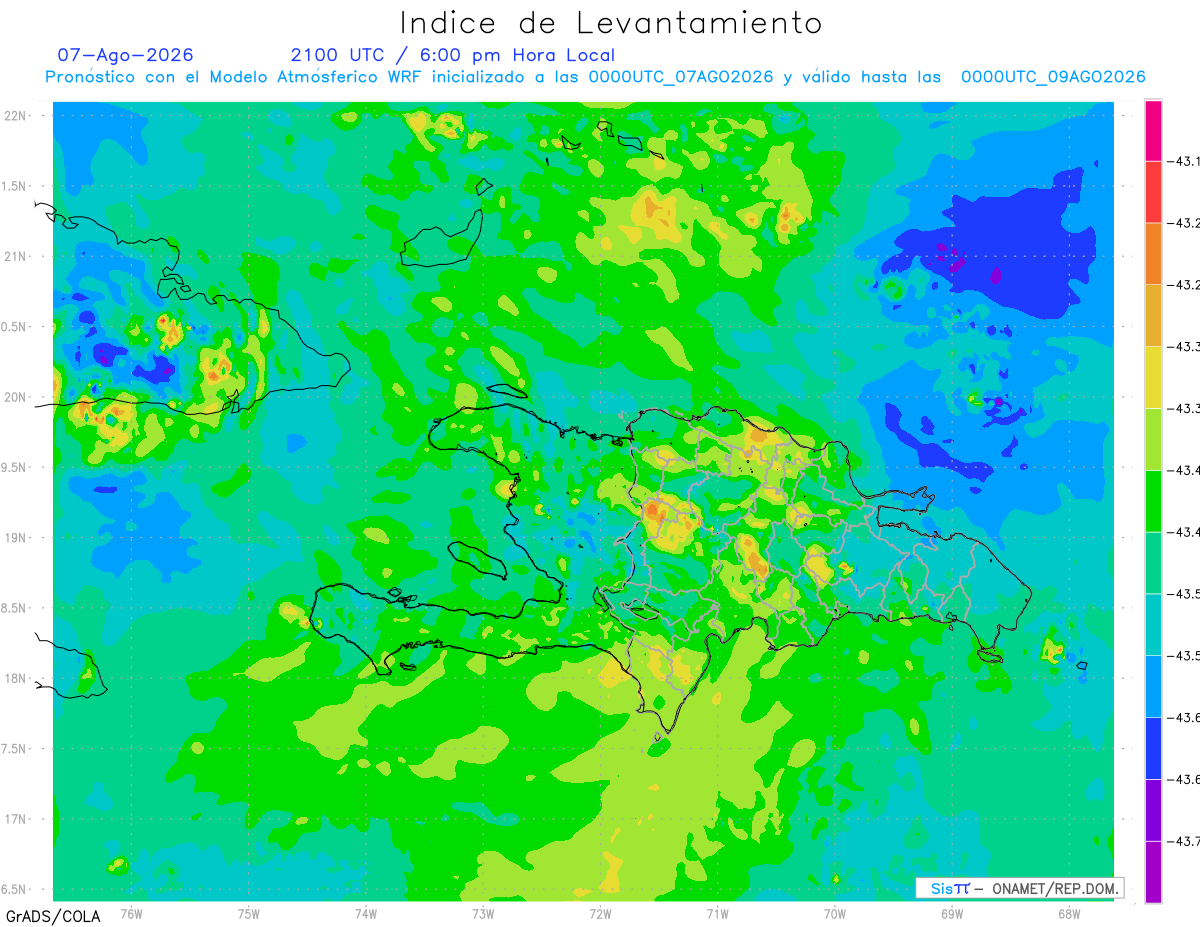Screen dimensions: 1200x927
Task: Click the "76W" longitude label
Action: pos(131,914)
